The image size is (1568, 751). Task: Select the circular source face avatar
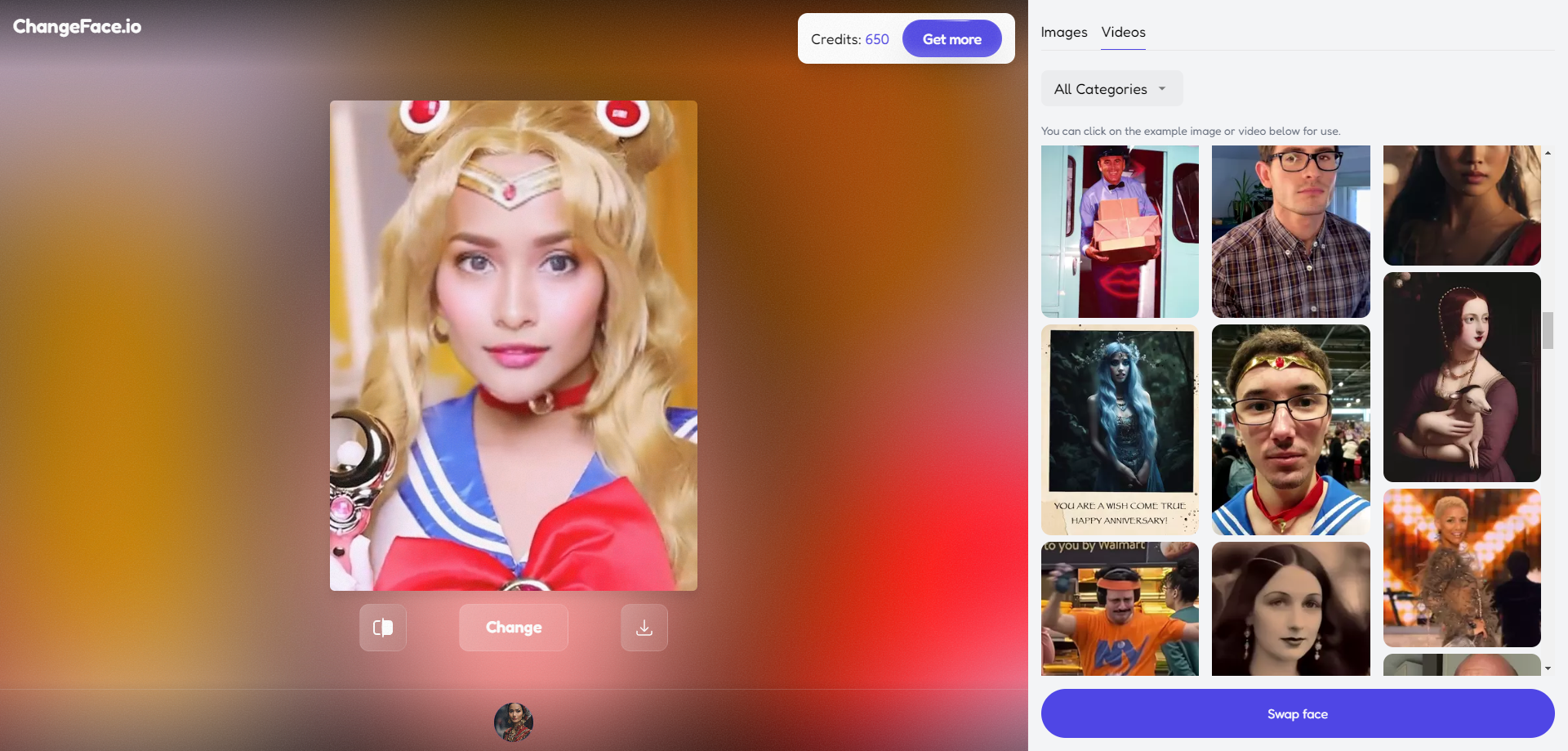(514, 722)
